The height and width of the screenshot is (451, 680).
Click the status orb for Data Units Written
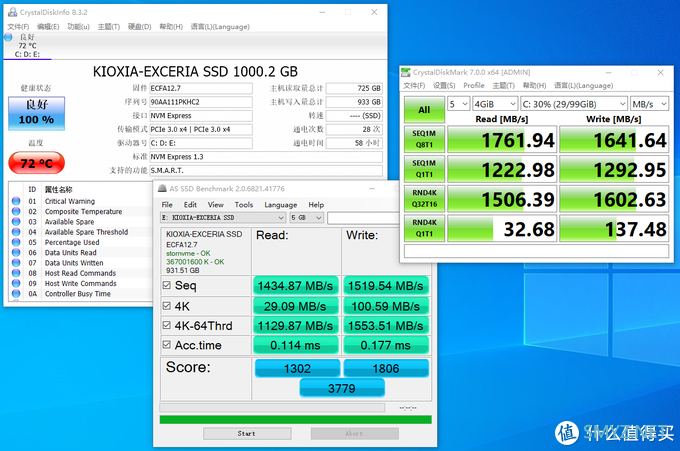[16, 262]
